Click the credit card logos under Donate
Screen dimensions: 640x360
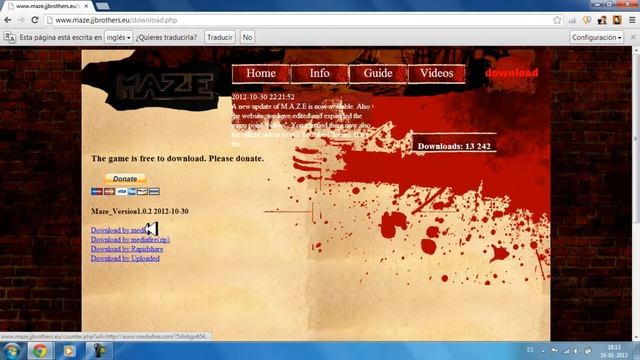pos(125,191)
